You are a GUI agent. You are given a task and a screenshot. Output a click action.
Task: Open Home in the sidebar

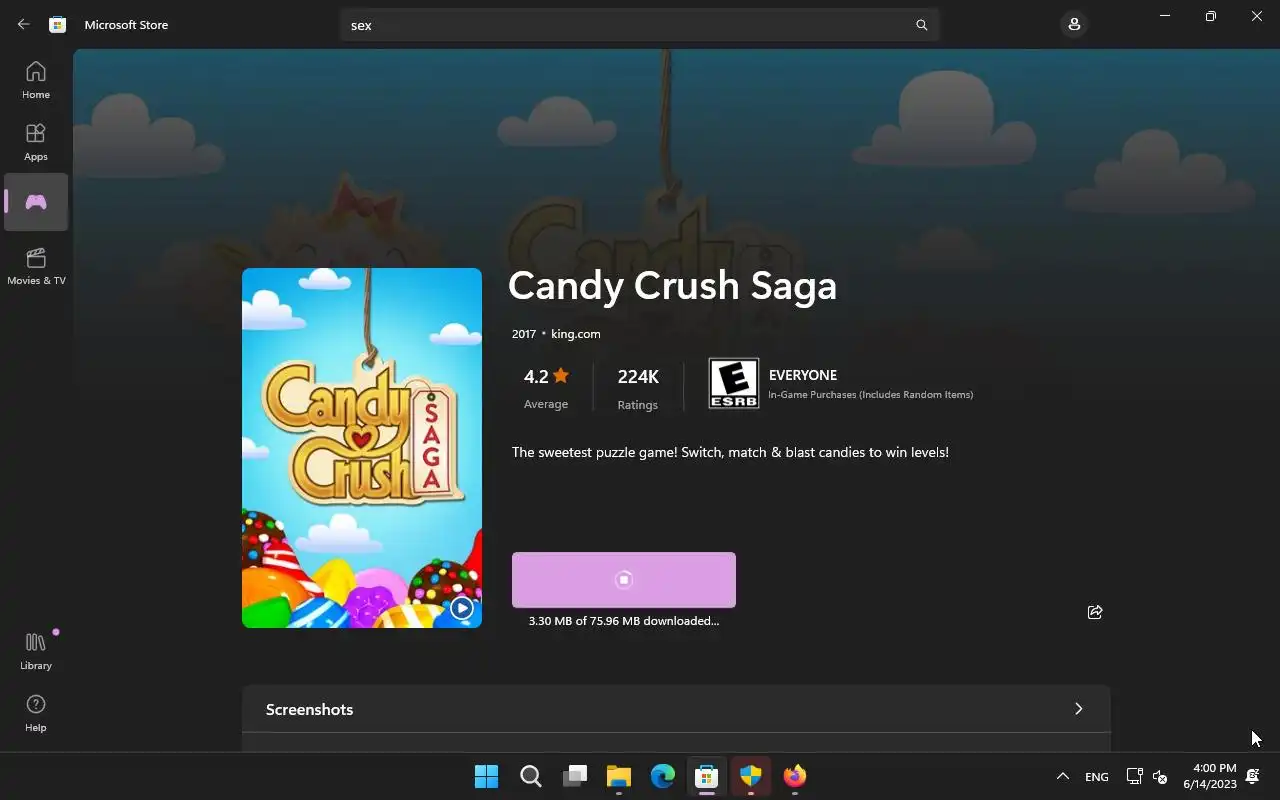(36, 80)
